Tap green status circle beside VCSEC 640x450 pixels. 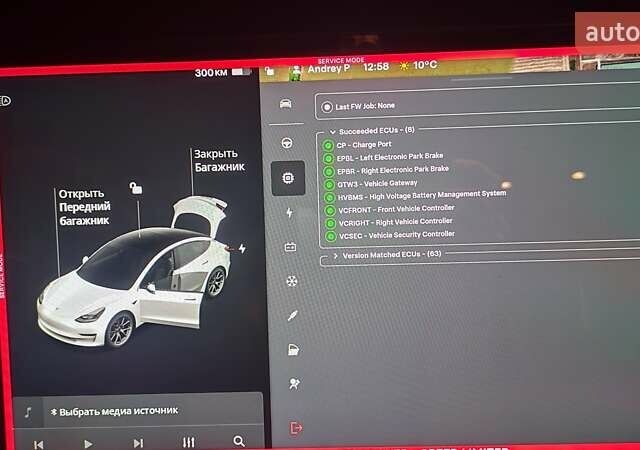click(x=331, y=236)
